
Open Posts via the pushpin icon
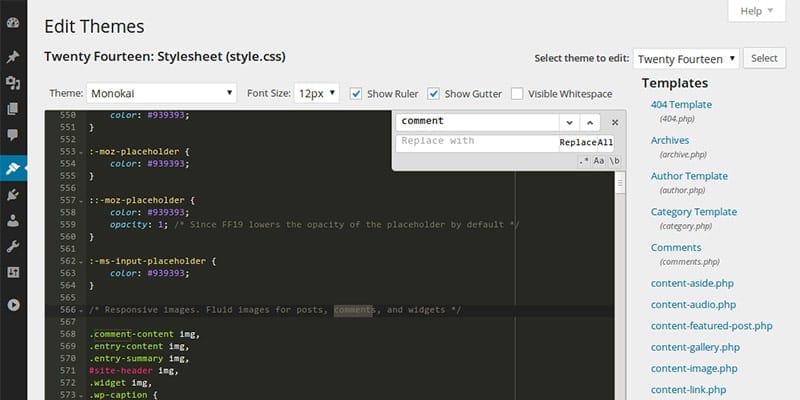point(13,57)
